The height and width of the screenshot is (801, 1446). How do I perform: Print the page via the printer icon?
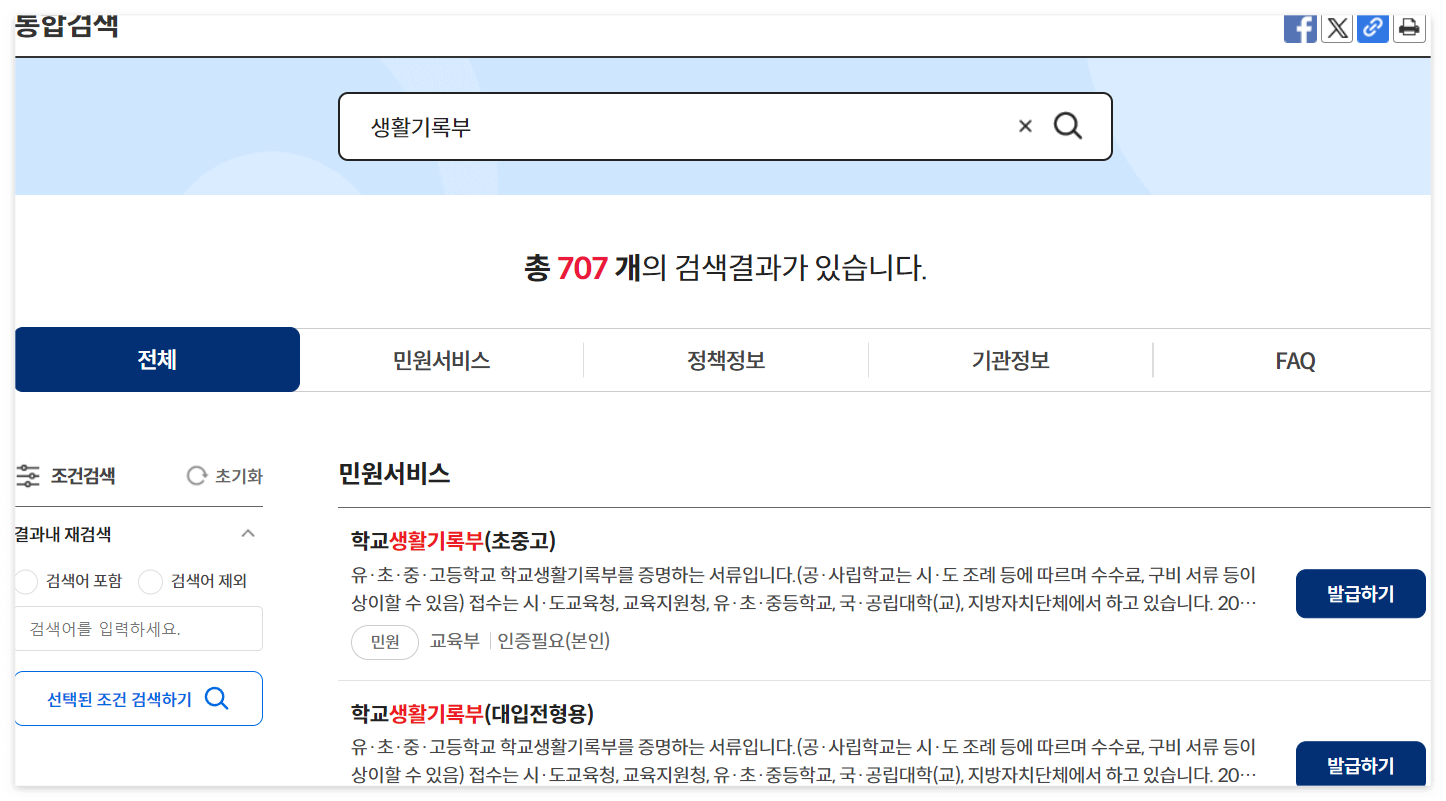click(x=1409, y=27)
